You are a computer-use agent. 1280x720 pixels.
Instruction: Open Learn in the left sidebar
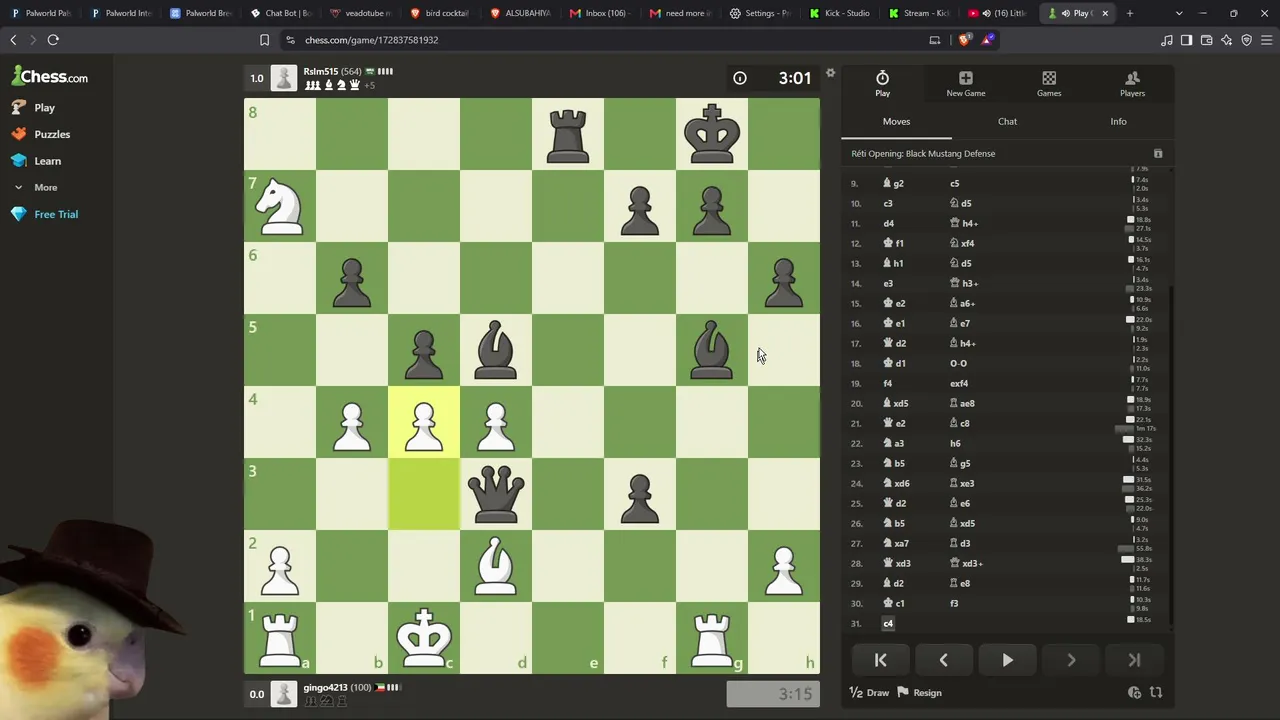pos(36,160)
